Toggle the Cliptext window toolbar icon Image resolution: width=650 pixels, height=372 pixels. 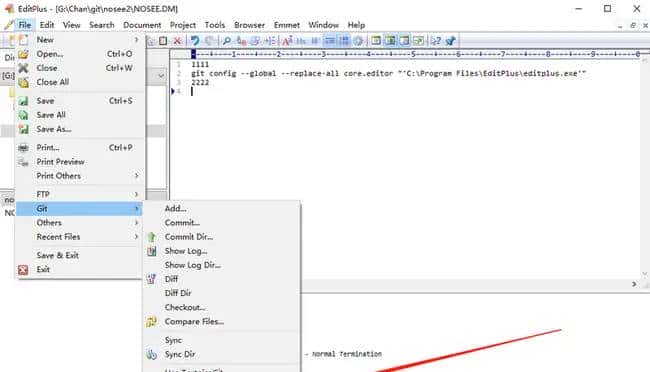tap(390, 41)
